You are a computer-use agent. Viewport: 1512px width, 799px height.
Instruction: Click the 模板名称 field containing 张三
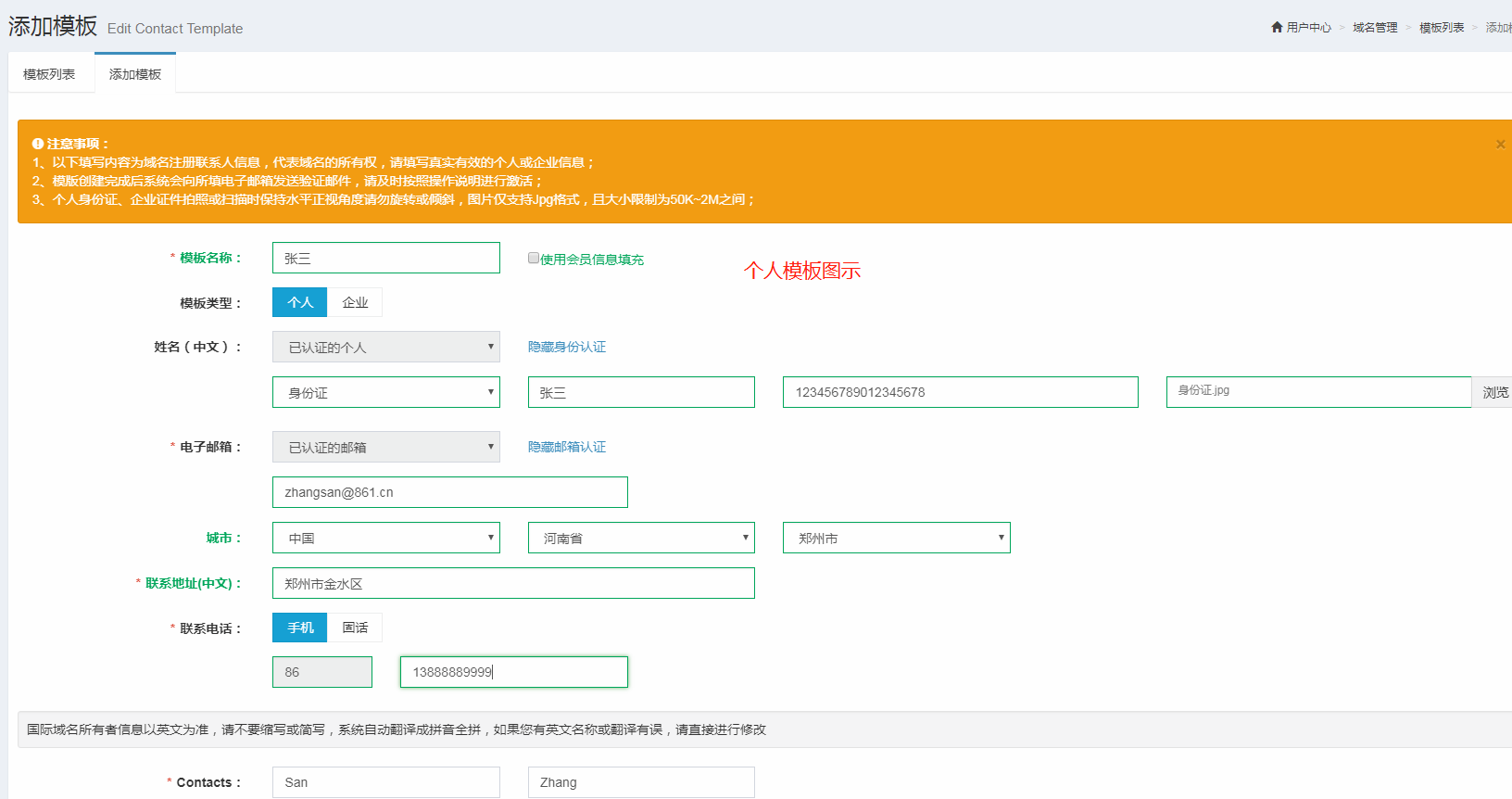pyautogui.click(x=386, y=258)
